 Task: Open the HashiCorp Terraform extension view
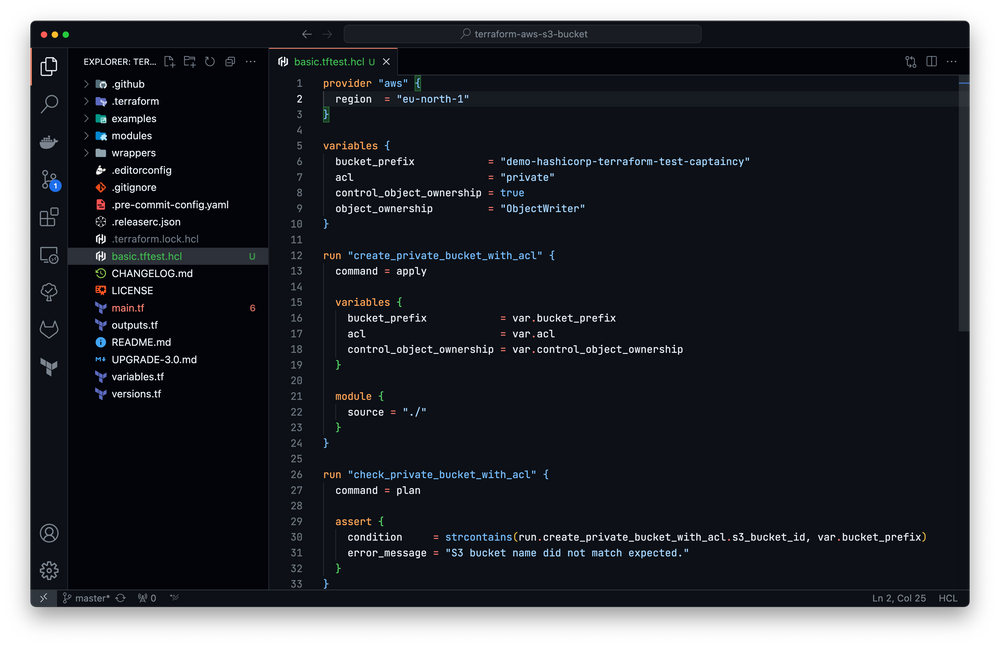click(49, 366)
